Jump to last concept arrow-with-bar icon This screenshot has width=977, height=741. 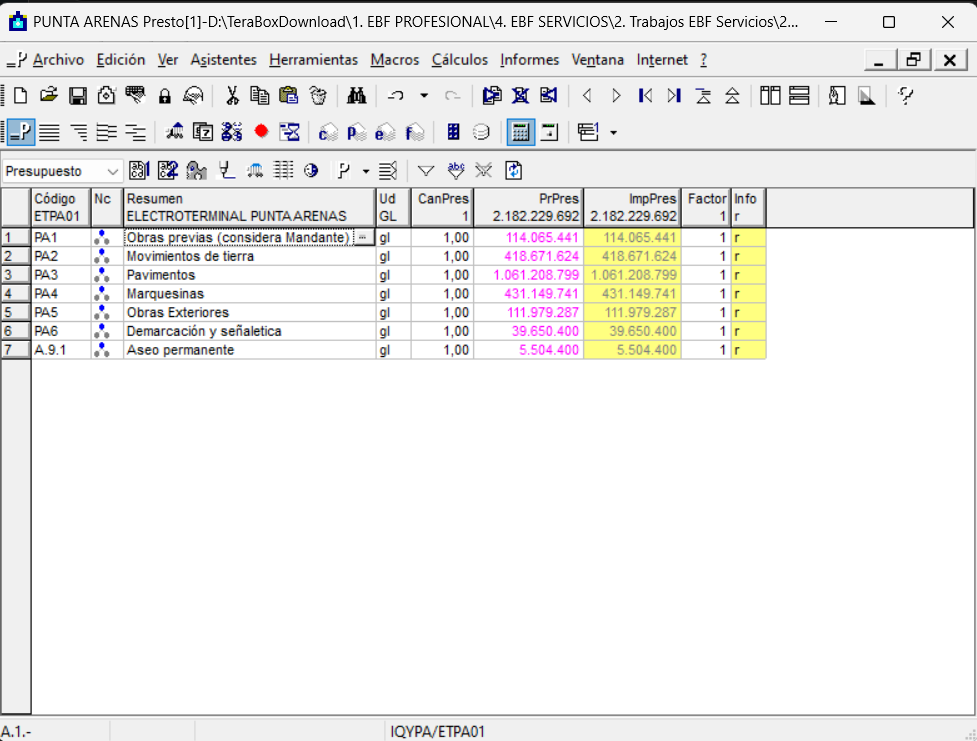(x=674, y=96)
